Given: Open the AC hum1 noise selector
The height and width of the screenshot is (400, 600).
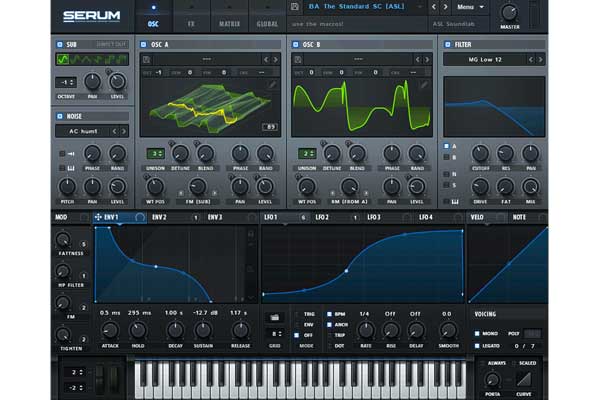Looking at the screenshot, I should pos(83,131).
